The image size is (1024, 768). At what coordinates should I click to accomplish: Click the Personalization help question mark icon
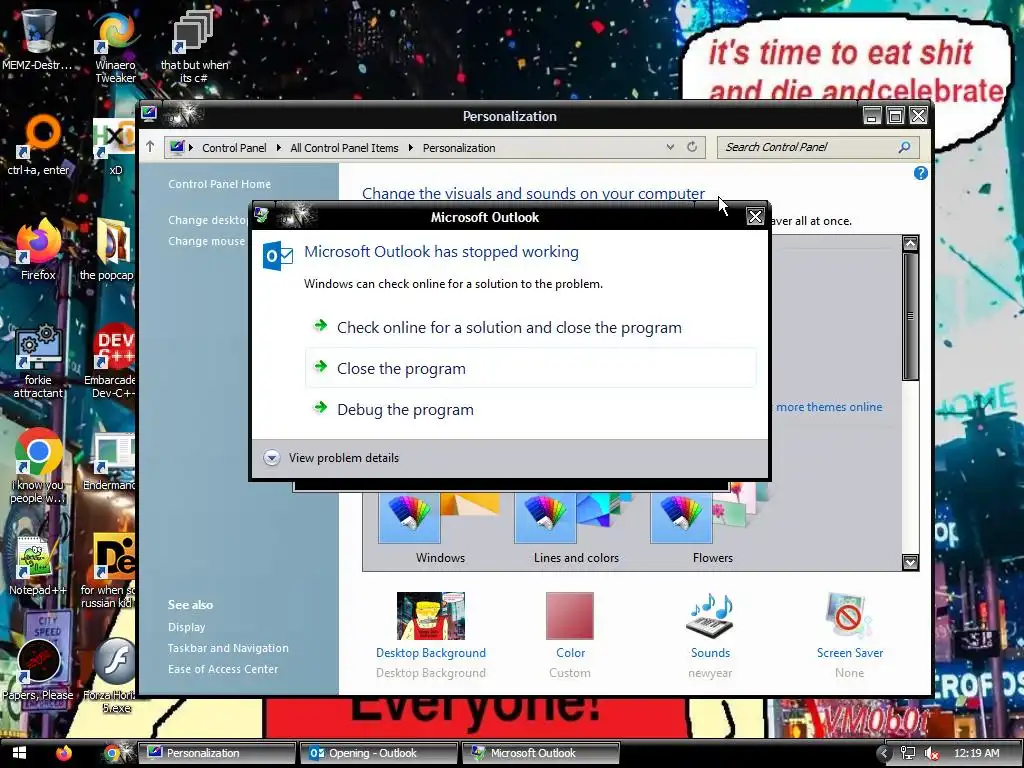click(x=921, y=173)
